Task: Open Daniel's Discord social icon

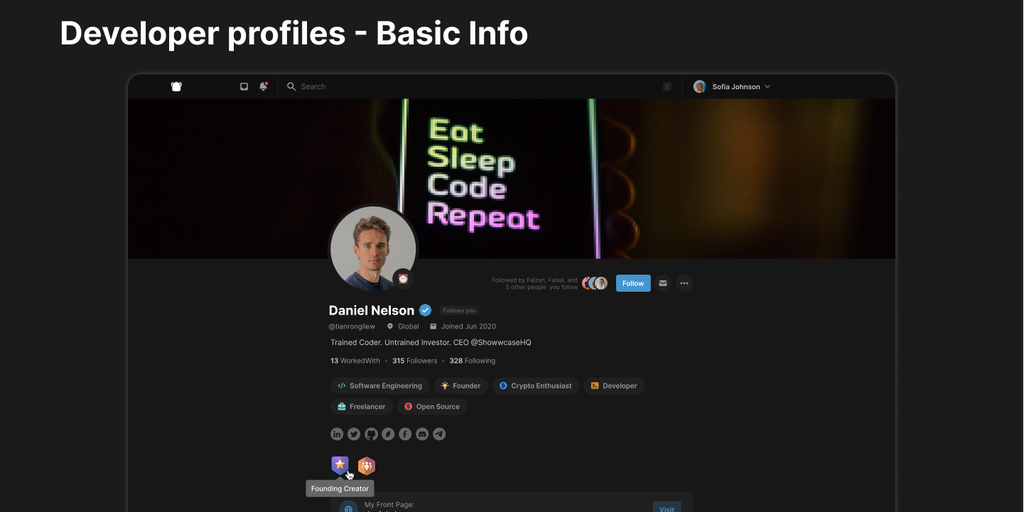Action: click(423, 434)
